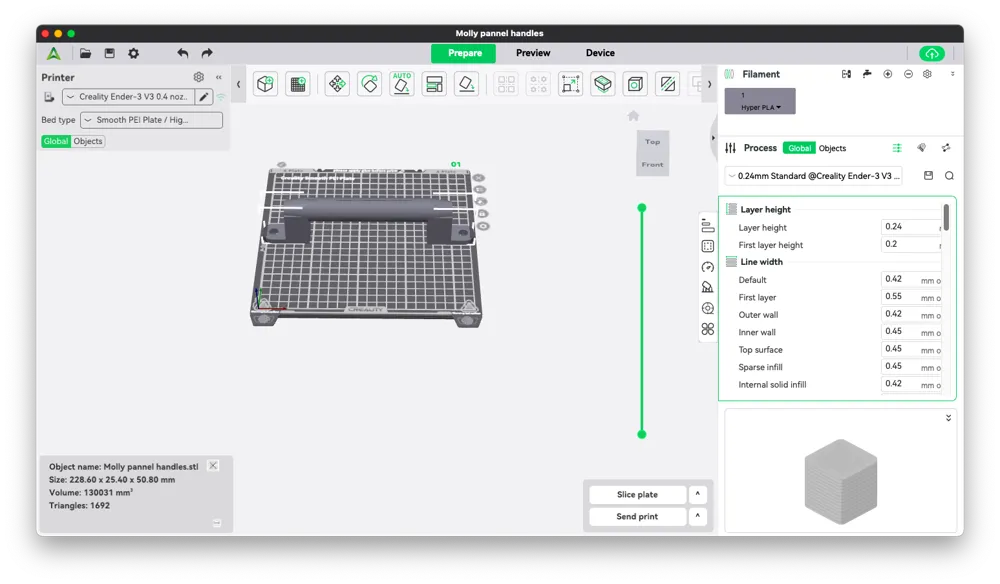Select Global in the Process section
The image size is (1000, 584).
pyautogui.click(x=799, y=148)
